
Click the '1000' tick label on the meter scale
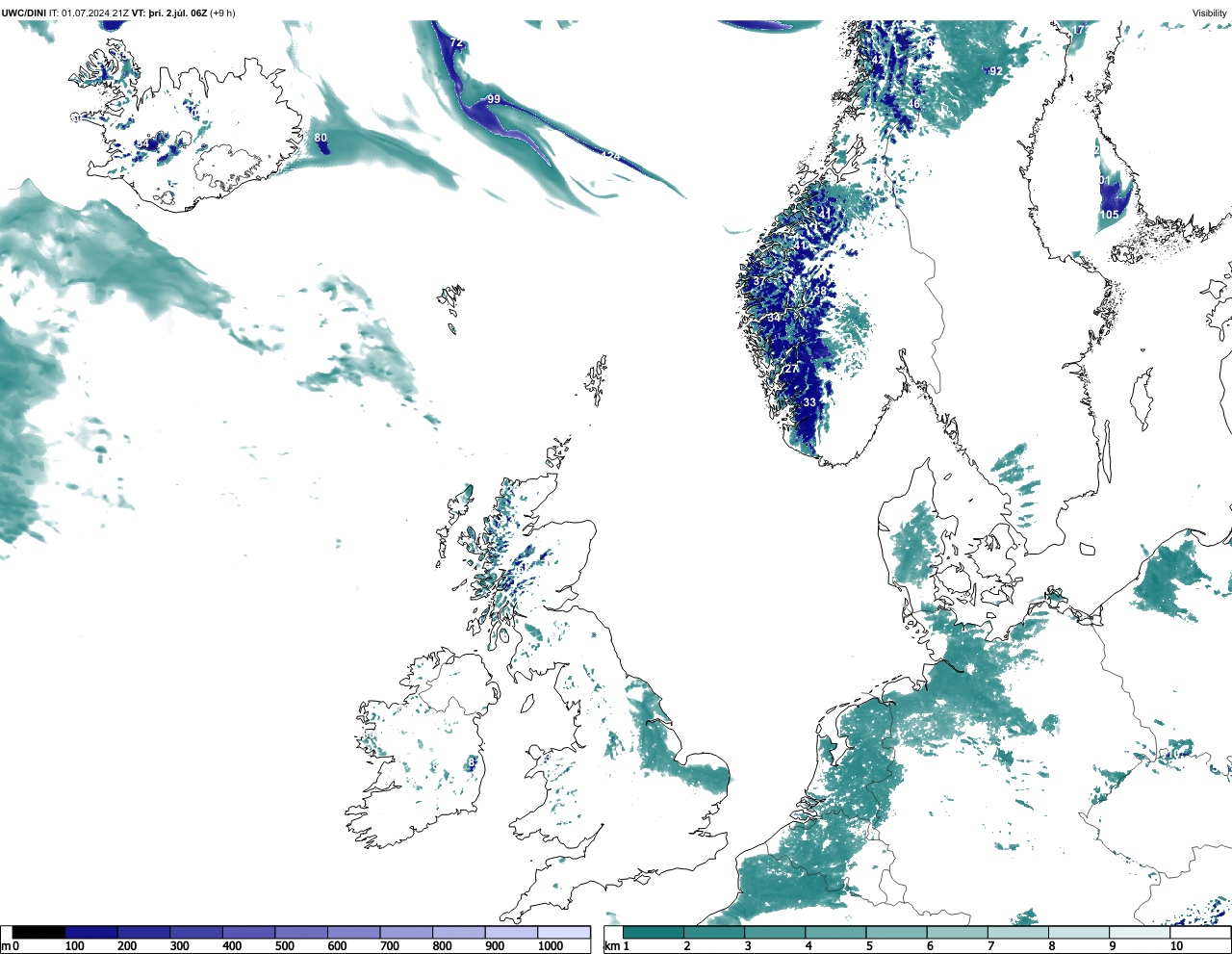[x=551, y=946]
